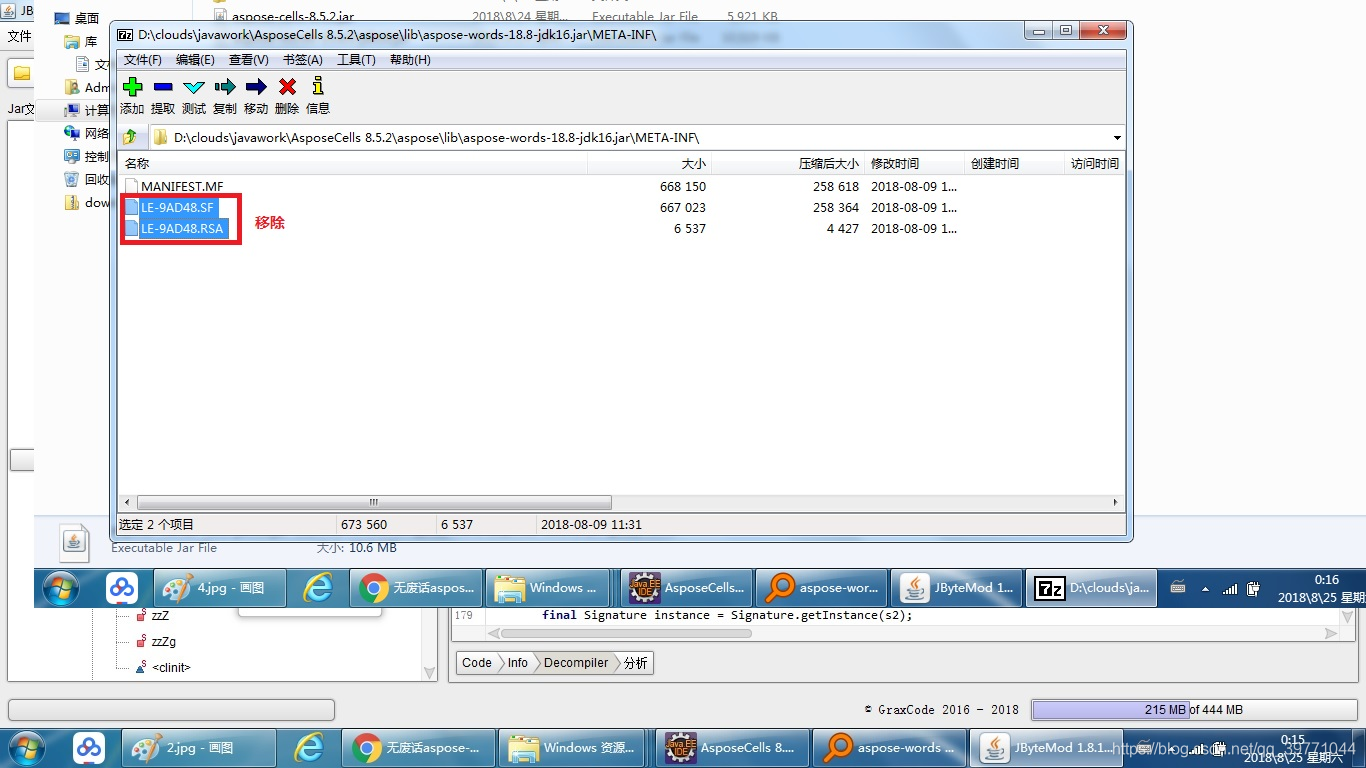Select 桌面 in the Explorer sidebar
The height and width of the screenshot is (768, 1366).
click(x=76, y=18)
